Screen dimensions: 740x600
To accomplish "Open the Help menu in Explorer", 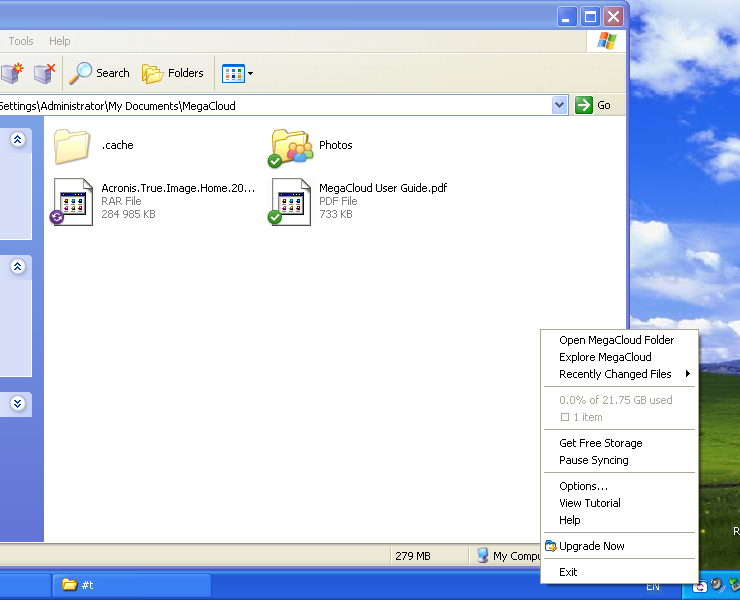I will tap(59, 41).
